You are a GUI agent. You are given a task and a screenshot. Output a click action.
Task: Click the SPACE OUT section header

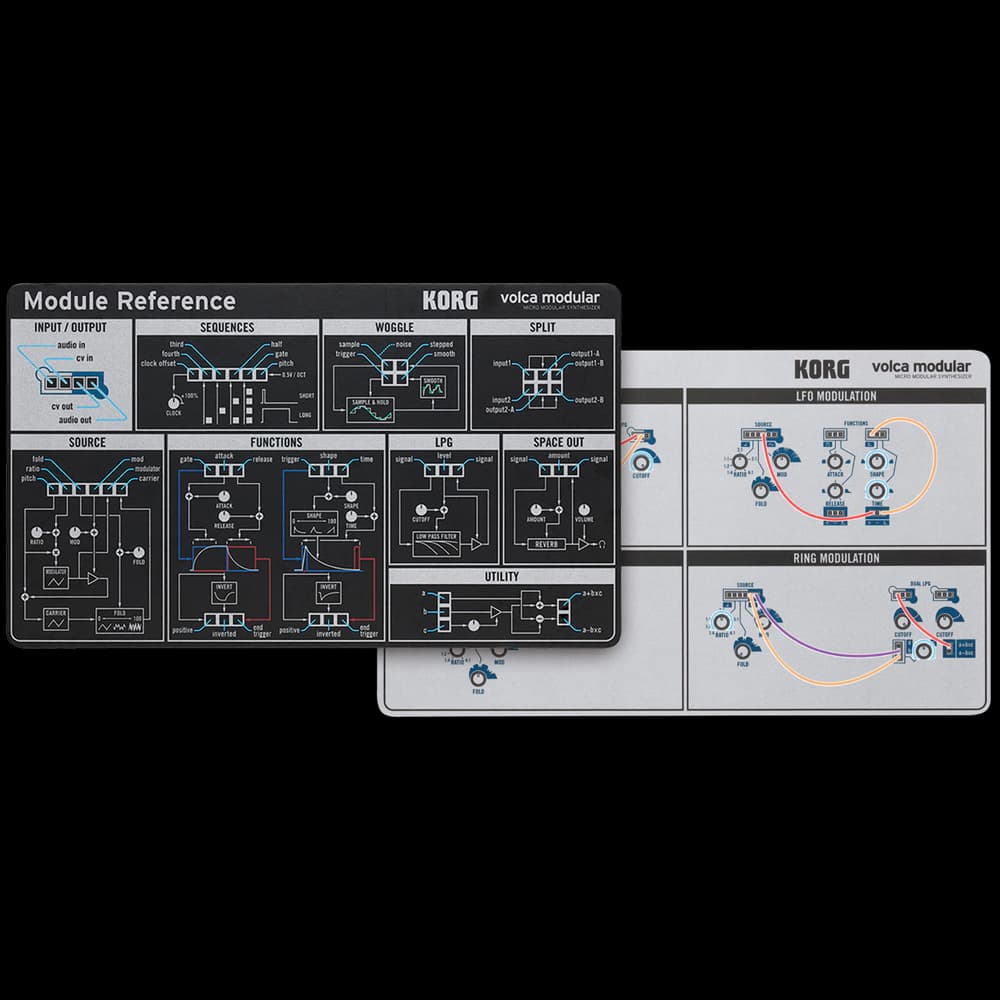point(559,442)
